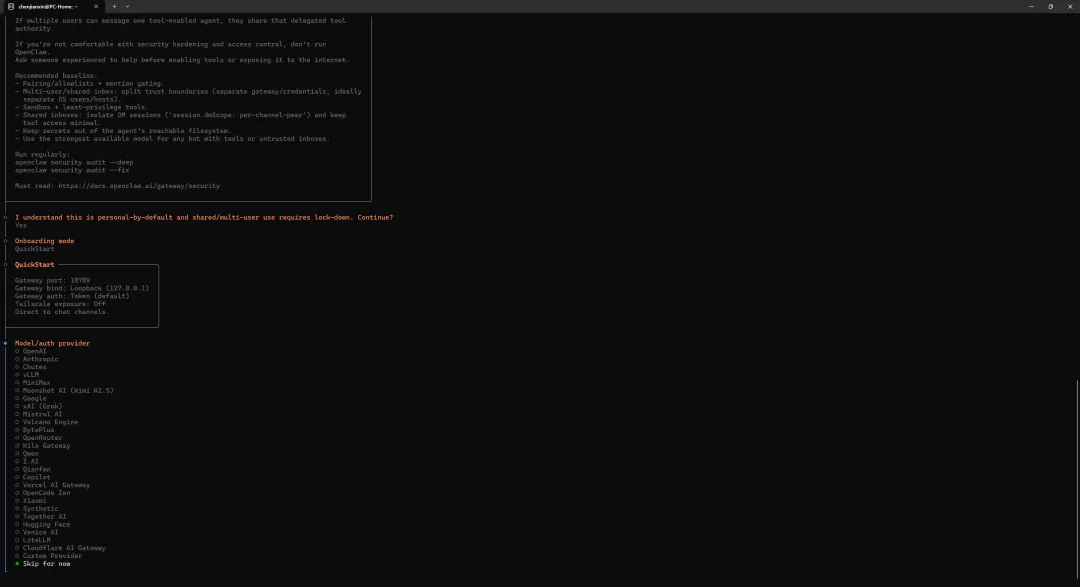Viewport: 1080px width, 587px height.
Task: Click the 'Tailscale exposure: Off' line
Action: (x=61, y=304)
